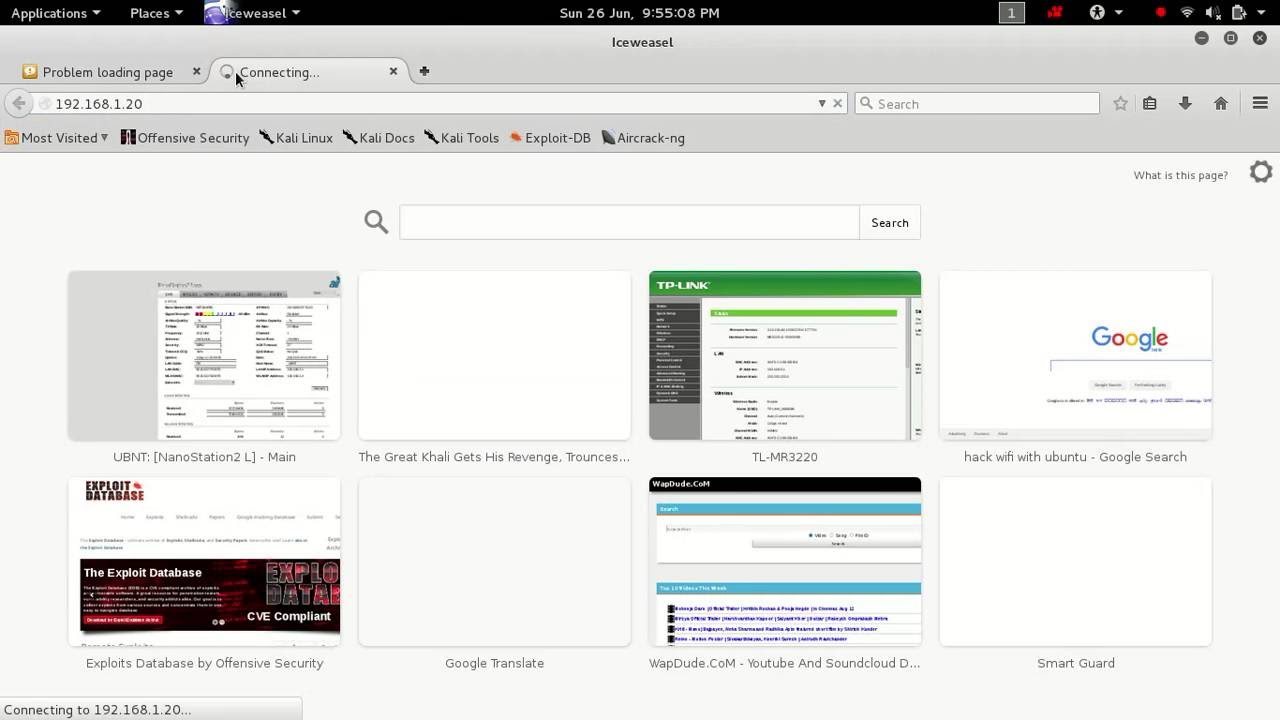Viewport: 1280px width, 720px height.
Task: Open the Applications menu
Action: [56, 13]
